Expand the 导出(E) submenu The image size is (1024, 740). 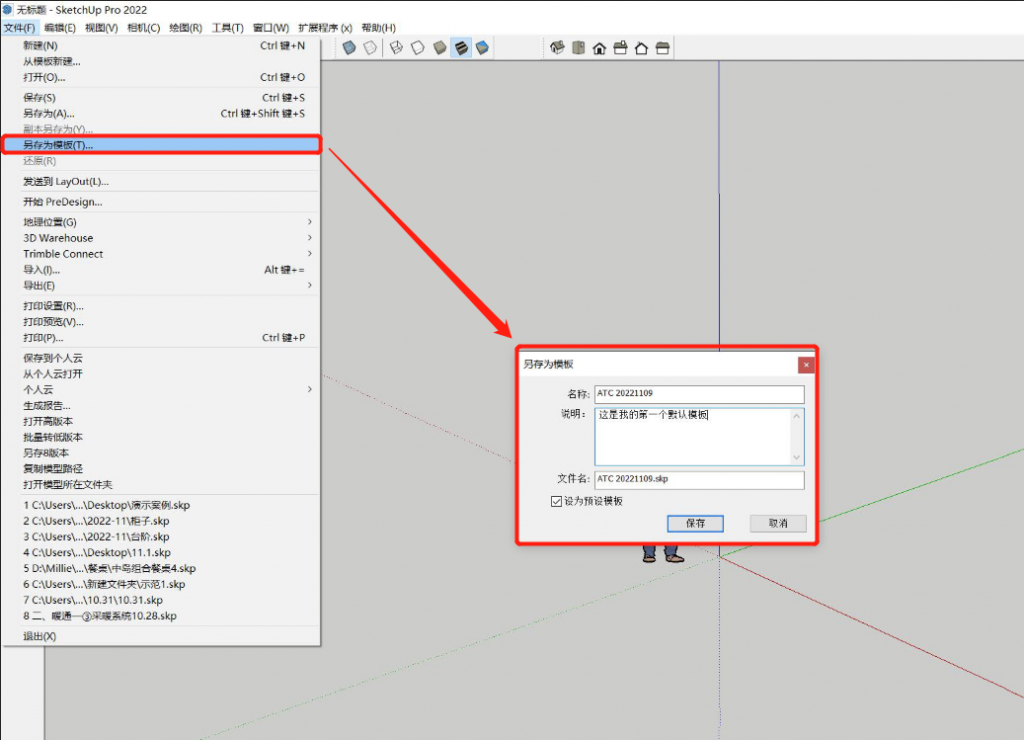tap(170, 285)
